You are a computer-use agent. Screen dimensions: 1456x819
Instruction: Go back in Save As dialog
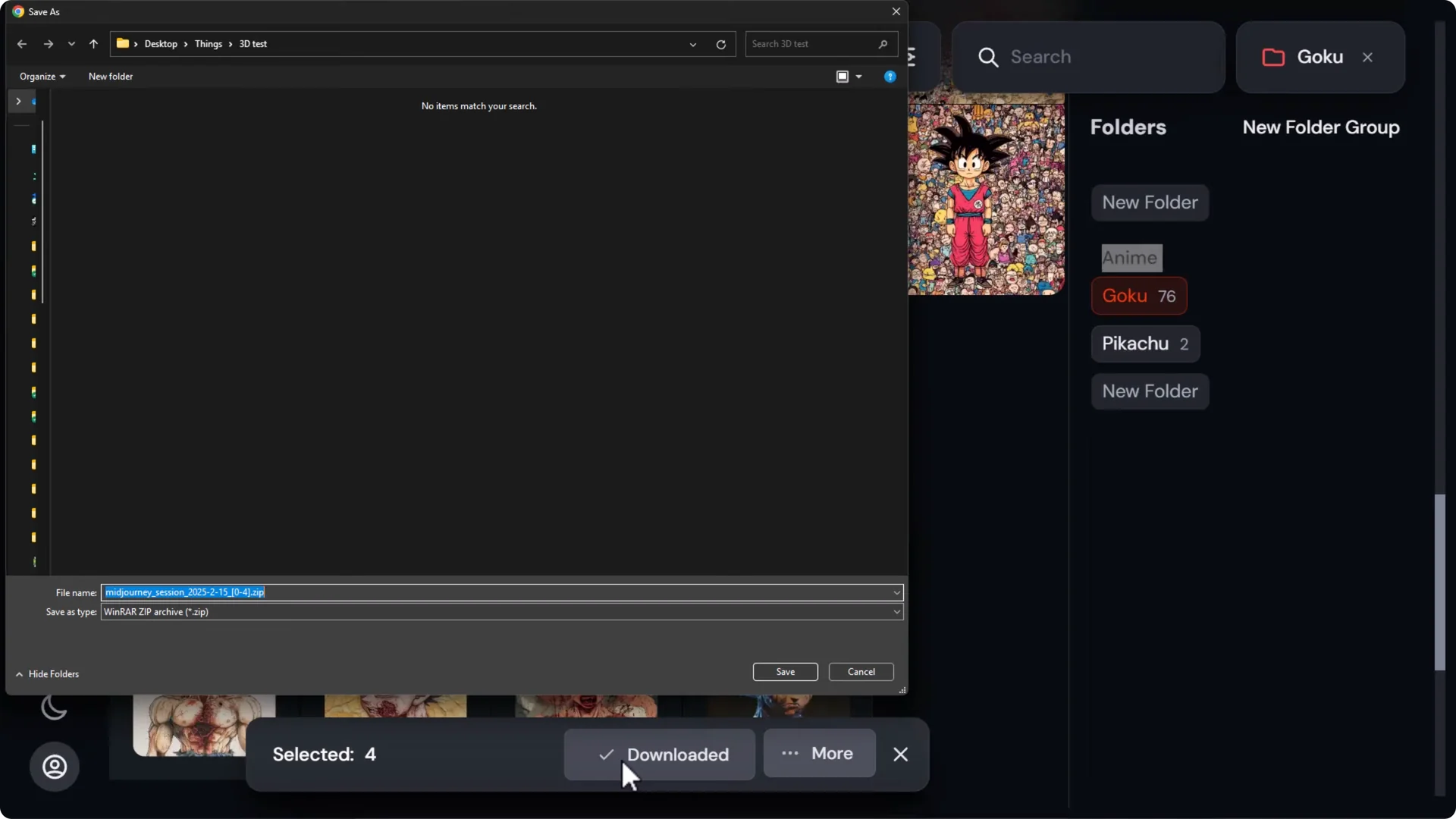22,44
